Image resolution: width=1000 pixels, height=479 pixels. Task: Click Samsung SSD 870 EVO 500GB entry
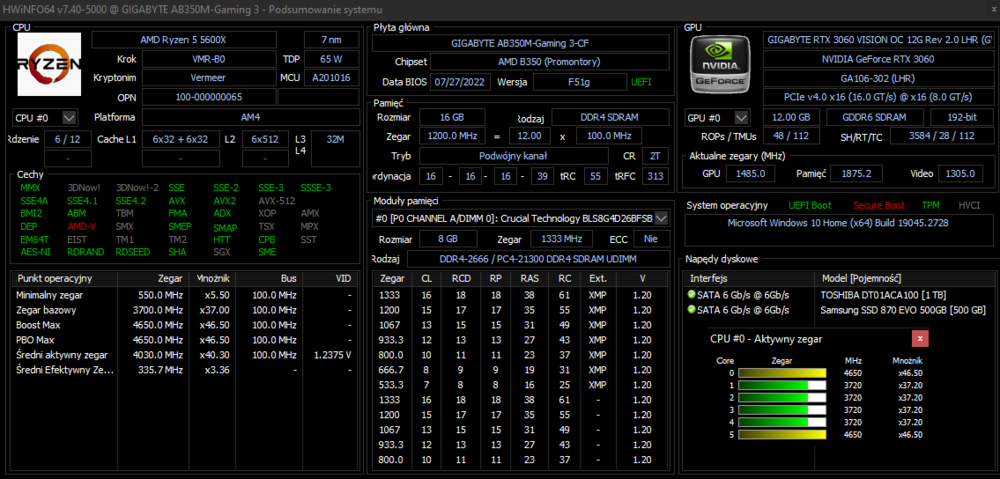[x=901, y=310]
